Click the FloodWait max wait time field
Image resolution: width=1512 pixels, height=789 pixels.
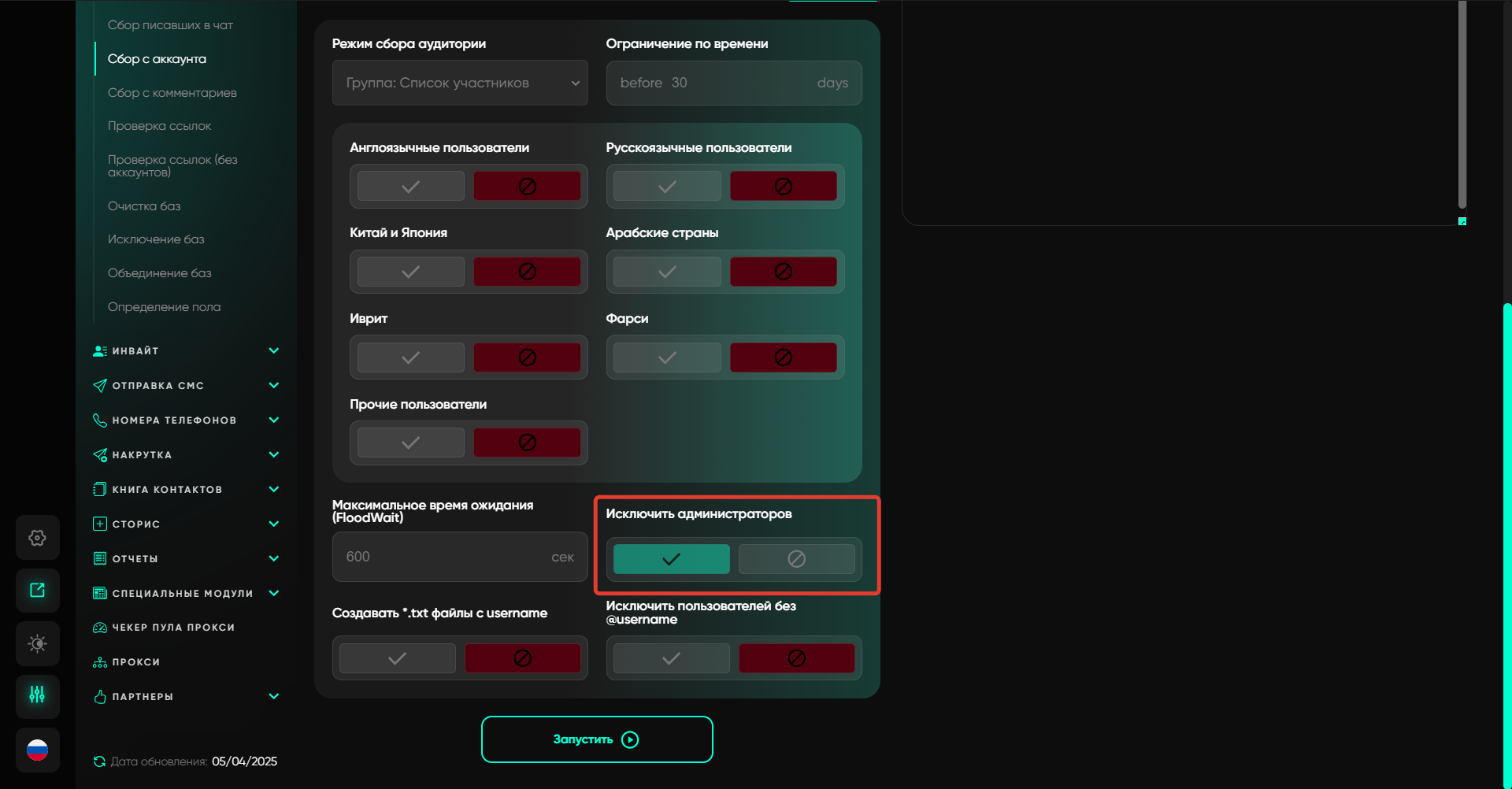point(445,557)
